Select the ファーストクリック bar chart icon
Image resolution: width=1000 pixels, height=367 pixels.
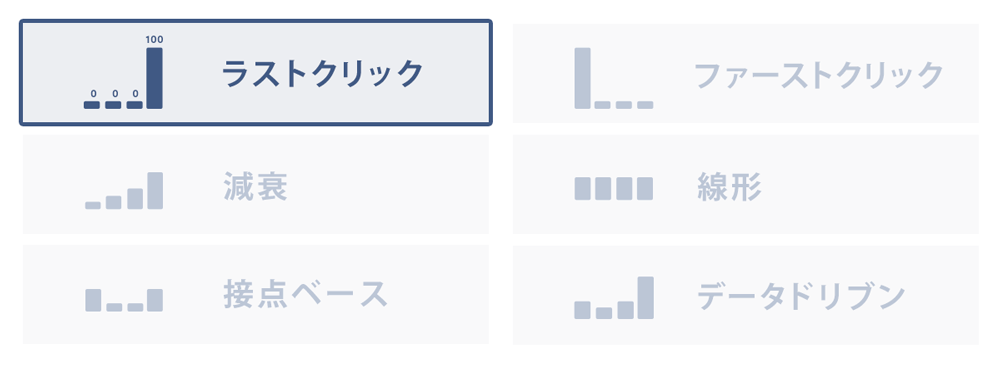pos(614,78)
